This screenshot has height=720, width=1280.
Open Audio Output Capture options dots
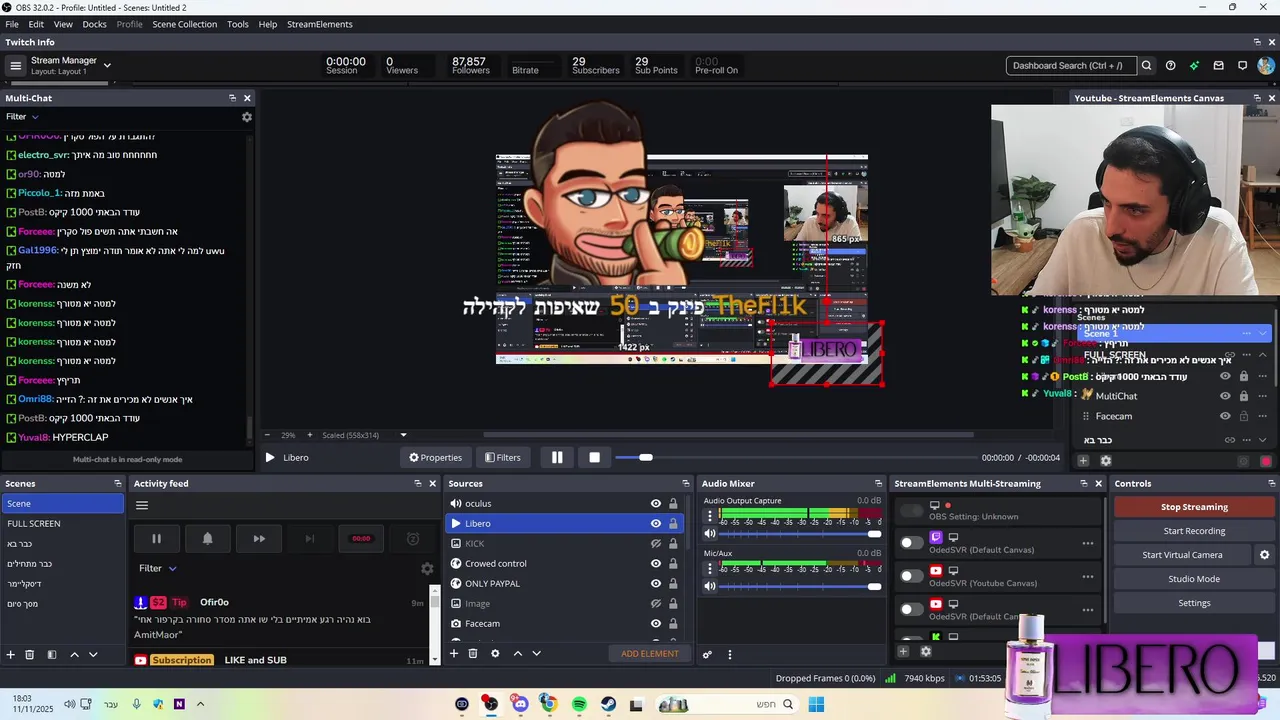[x=710, y=517]
